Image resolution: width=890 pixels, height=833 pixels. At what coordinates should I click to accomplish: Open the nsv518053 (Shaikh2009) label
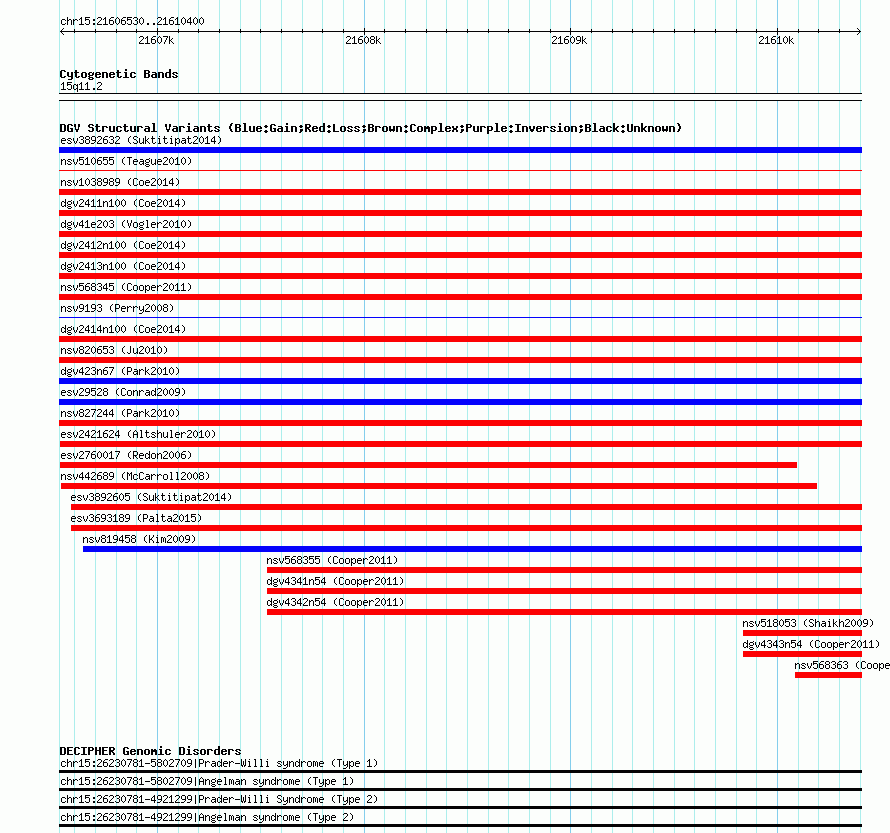[808, 623]
